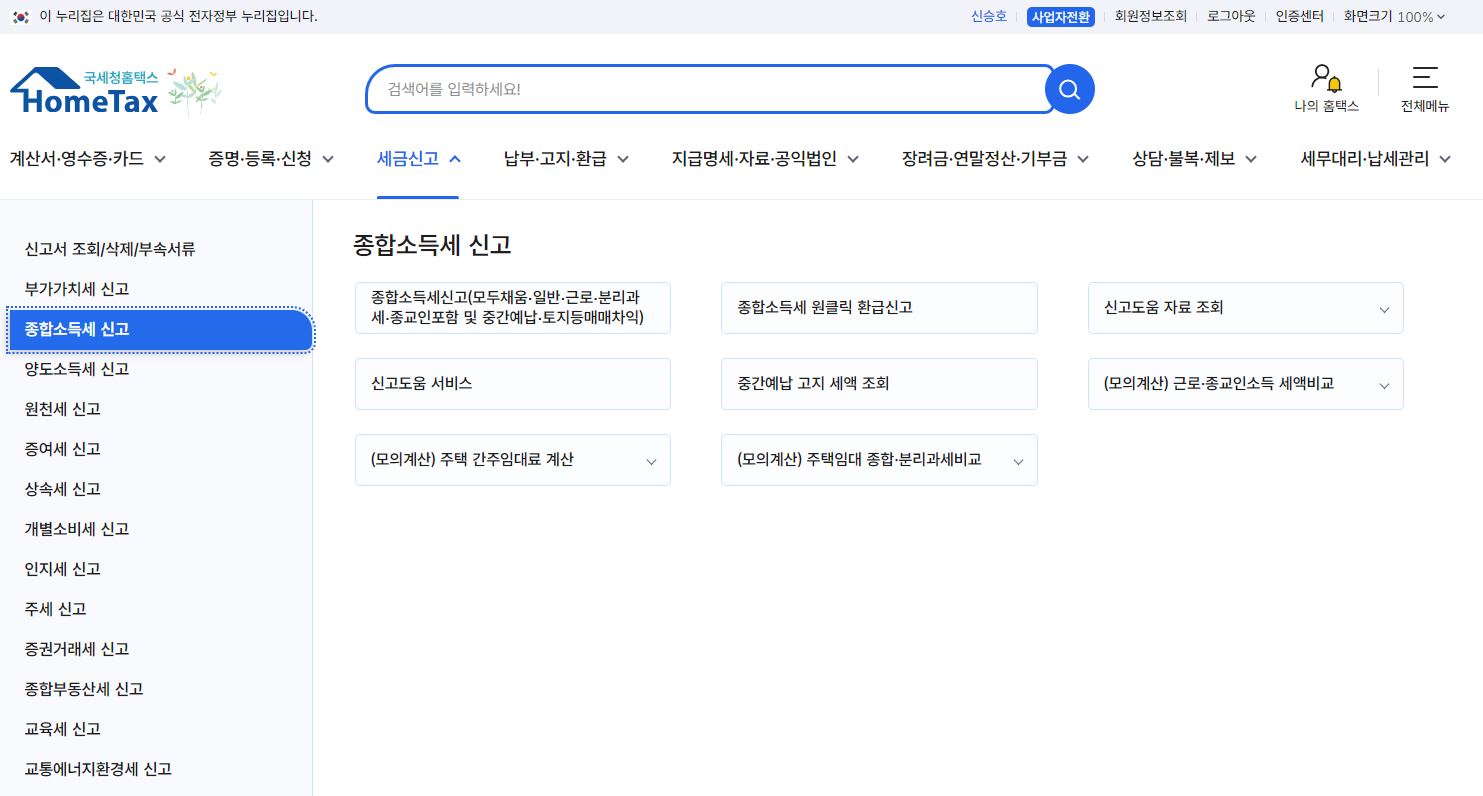Screen dimensions: 1483x796
Task: Expand (모의계산) 주택 간주임대료 계산 options
Action: (652, 460)
